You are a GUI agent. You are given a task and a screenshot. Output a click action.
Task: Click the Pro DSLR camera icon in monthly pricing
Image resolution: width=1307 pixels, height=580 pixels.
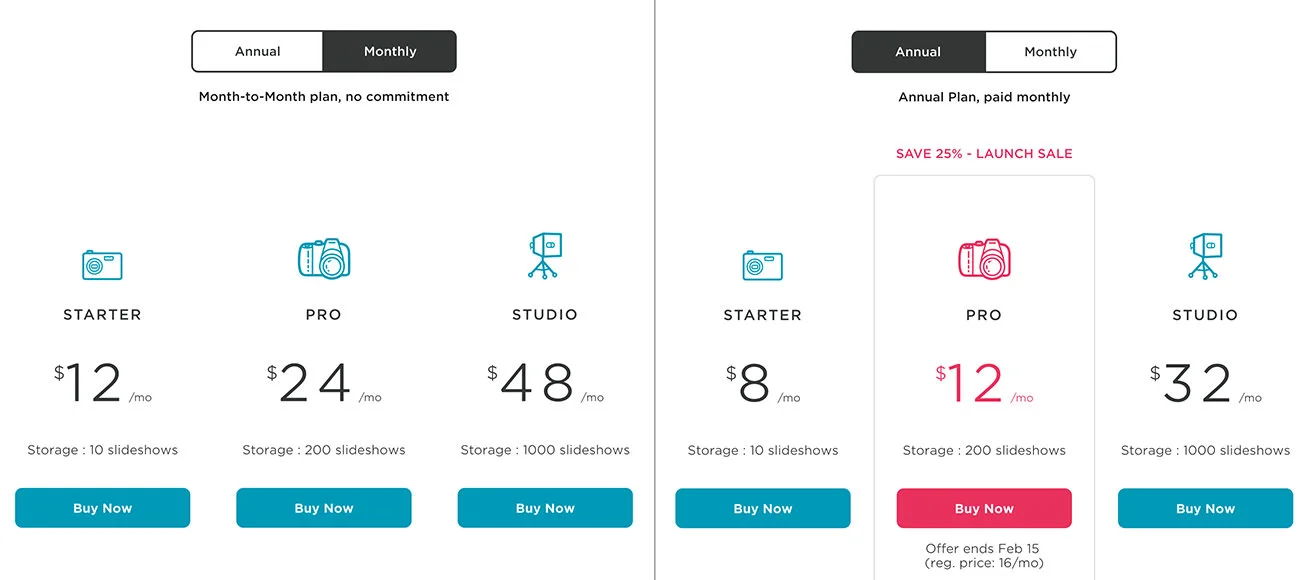click(x=324, y=259)
